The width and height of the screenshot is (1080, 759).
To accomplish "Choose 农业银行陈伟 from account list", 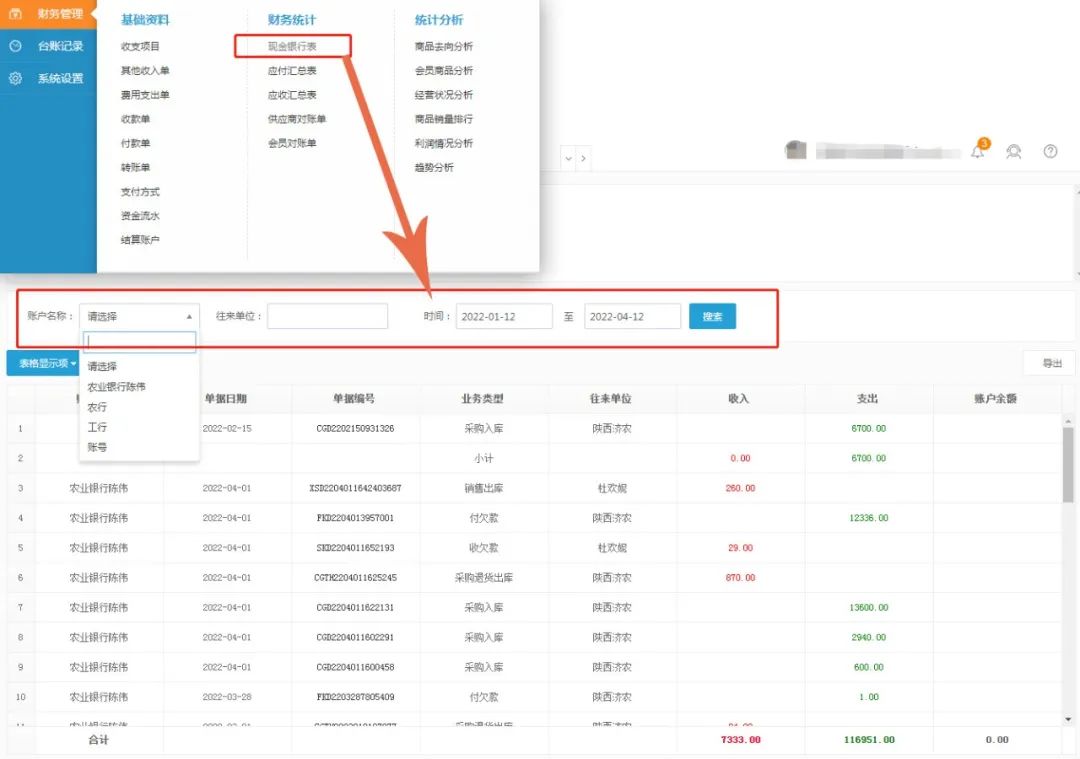I will click(x=116, y=387).
